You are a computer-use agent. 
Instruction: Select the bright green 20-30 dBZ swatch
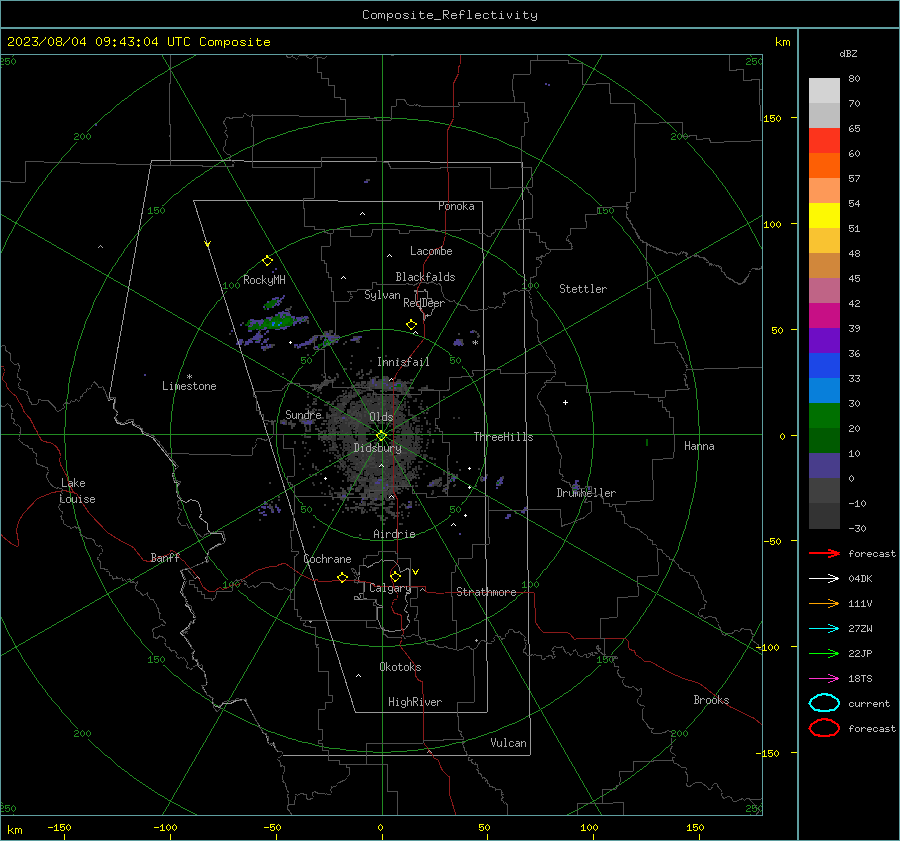824,416
